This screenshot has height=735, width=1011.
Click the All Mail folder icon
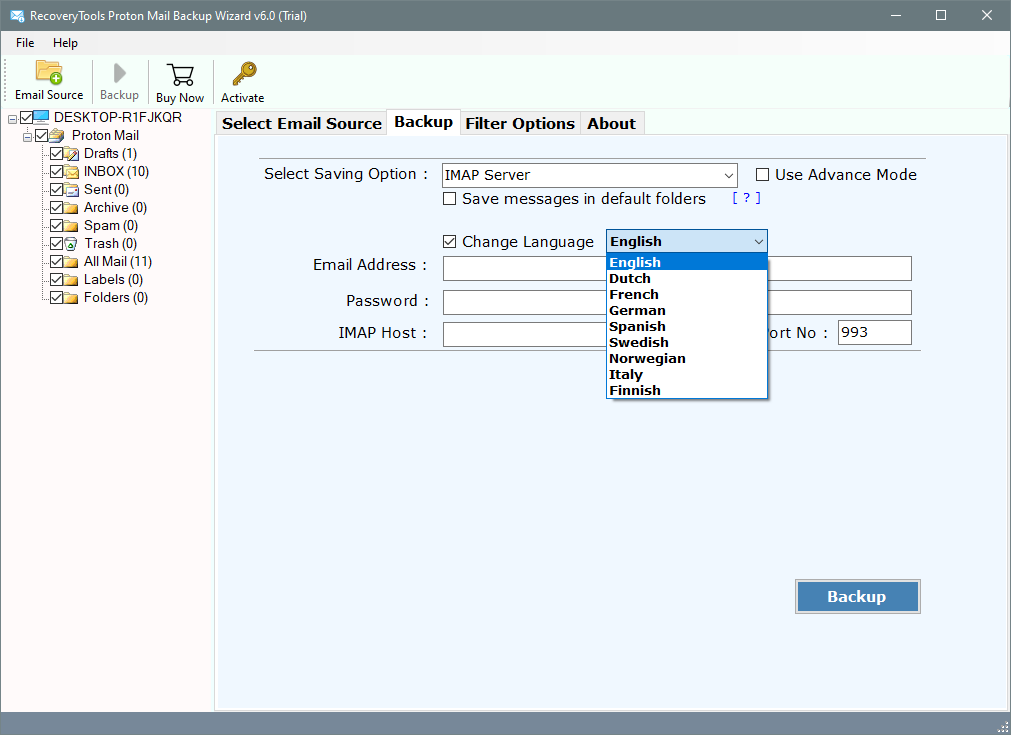[72, 262]
